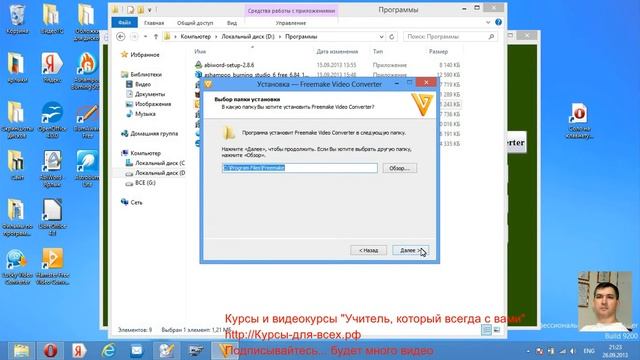Launch the Hamster Free Video Converter shortcut
640x360 pixels.
(x=52, y=267)
